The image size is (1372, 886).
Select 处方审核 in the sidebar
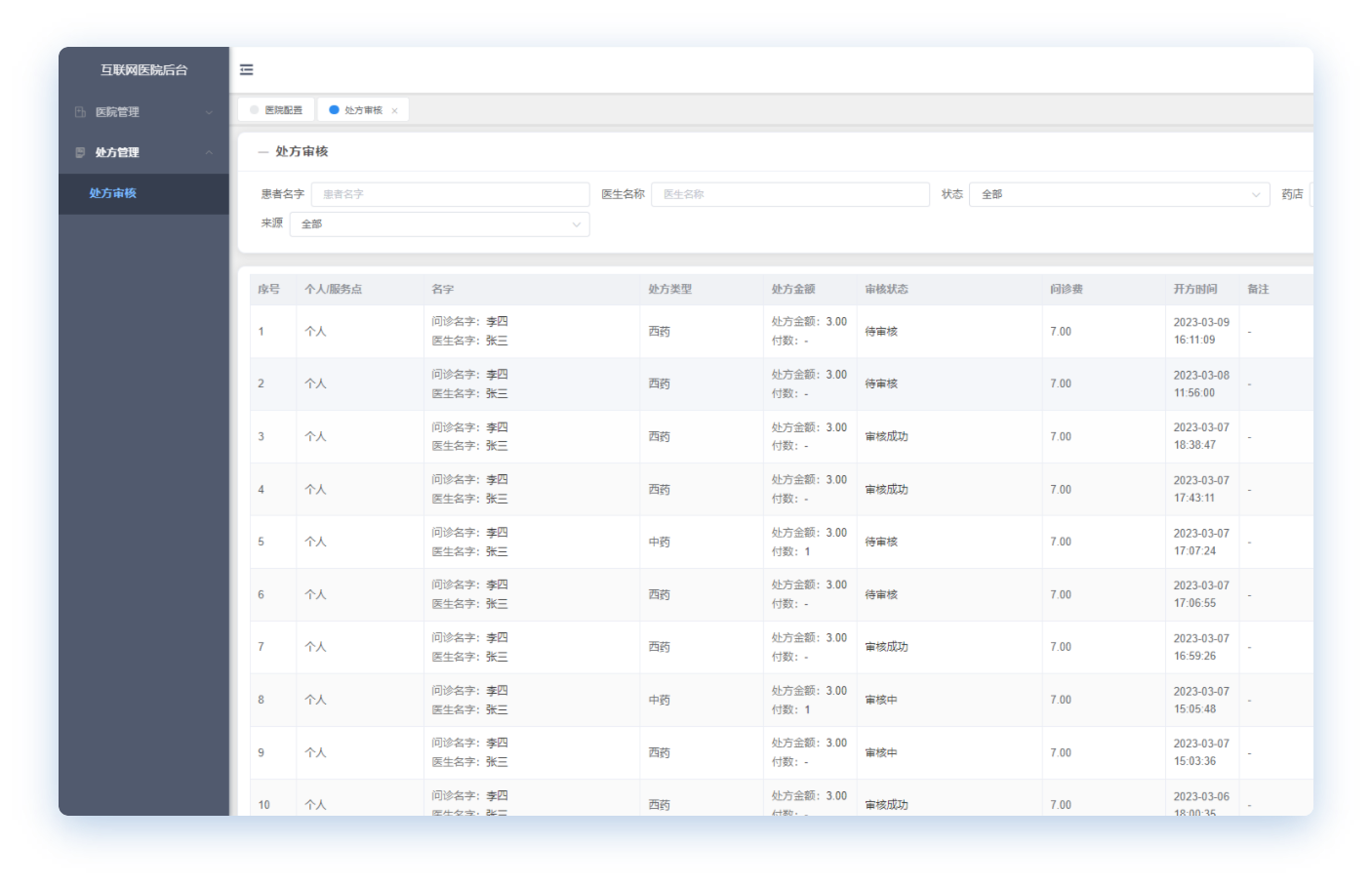point(113,194)
